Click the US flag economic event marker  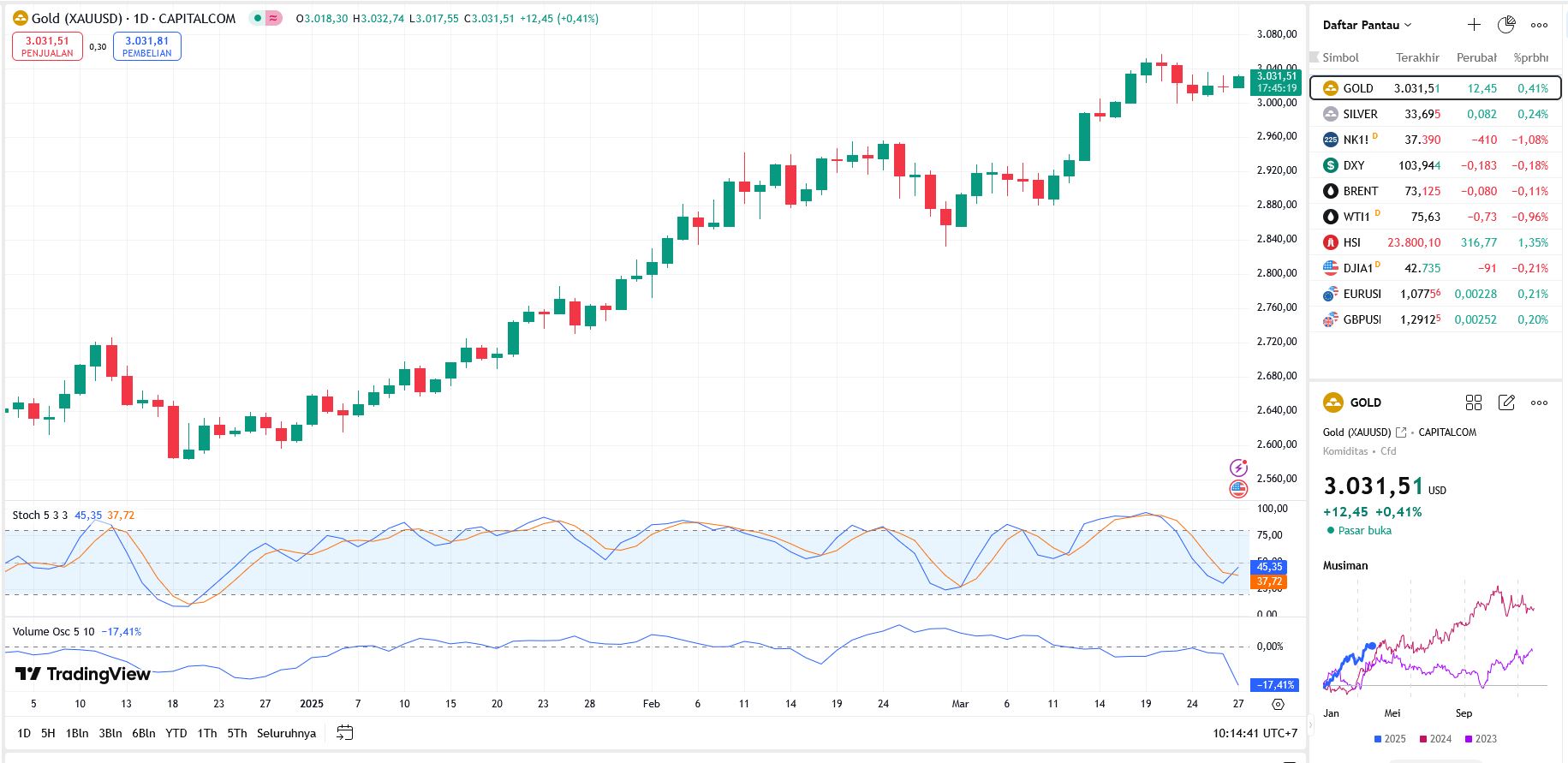click(x=1238, y=489)
